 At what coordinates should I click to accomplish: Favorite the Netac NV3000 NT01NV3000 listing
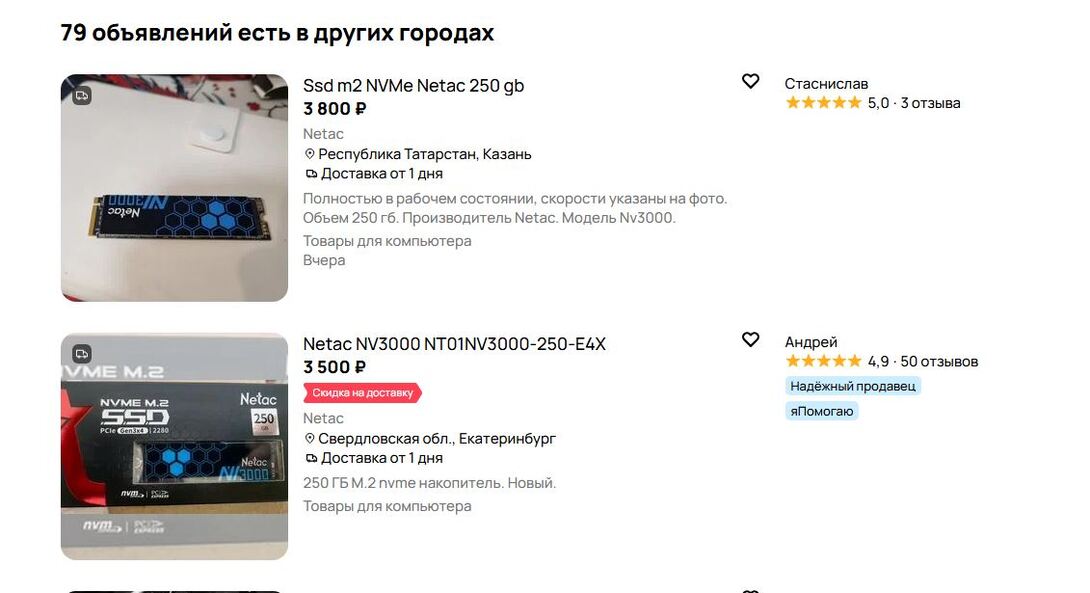(750, 340)
